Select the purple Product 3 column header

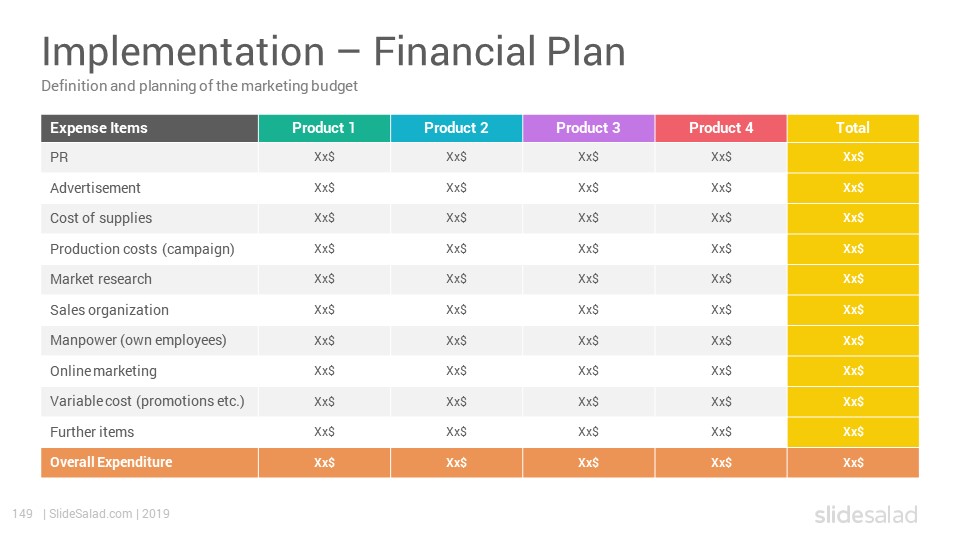click(589, 128)
